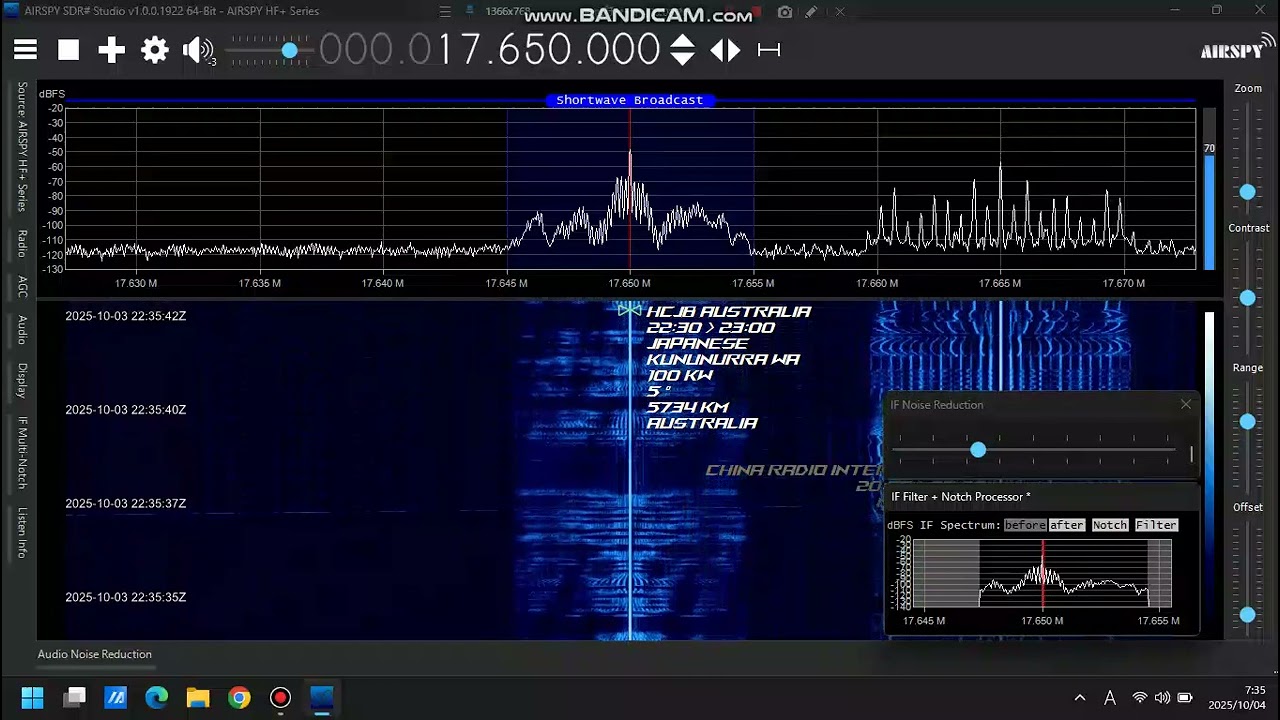Toggle the Notch button in IF processor
The width and height of the screenshot is (1280, 720).
[1110, 525]
